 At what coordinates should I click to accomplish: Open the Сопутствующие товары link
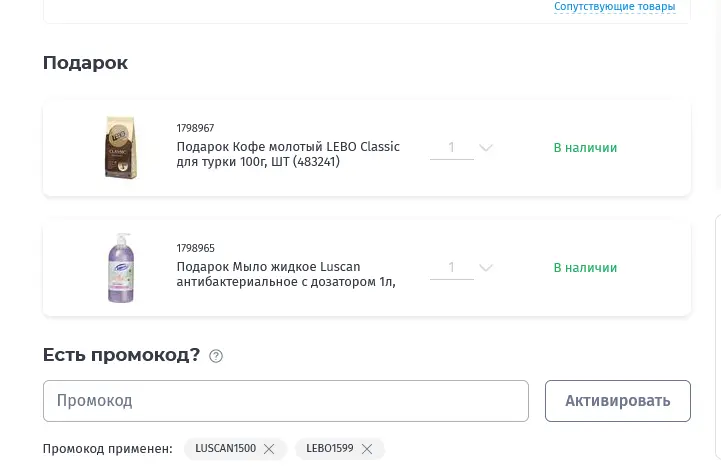coord(614,6)
